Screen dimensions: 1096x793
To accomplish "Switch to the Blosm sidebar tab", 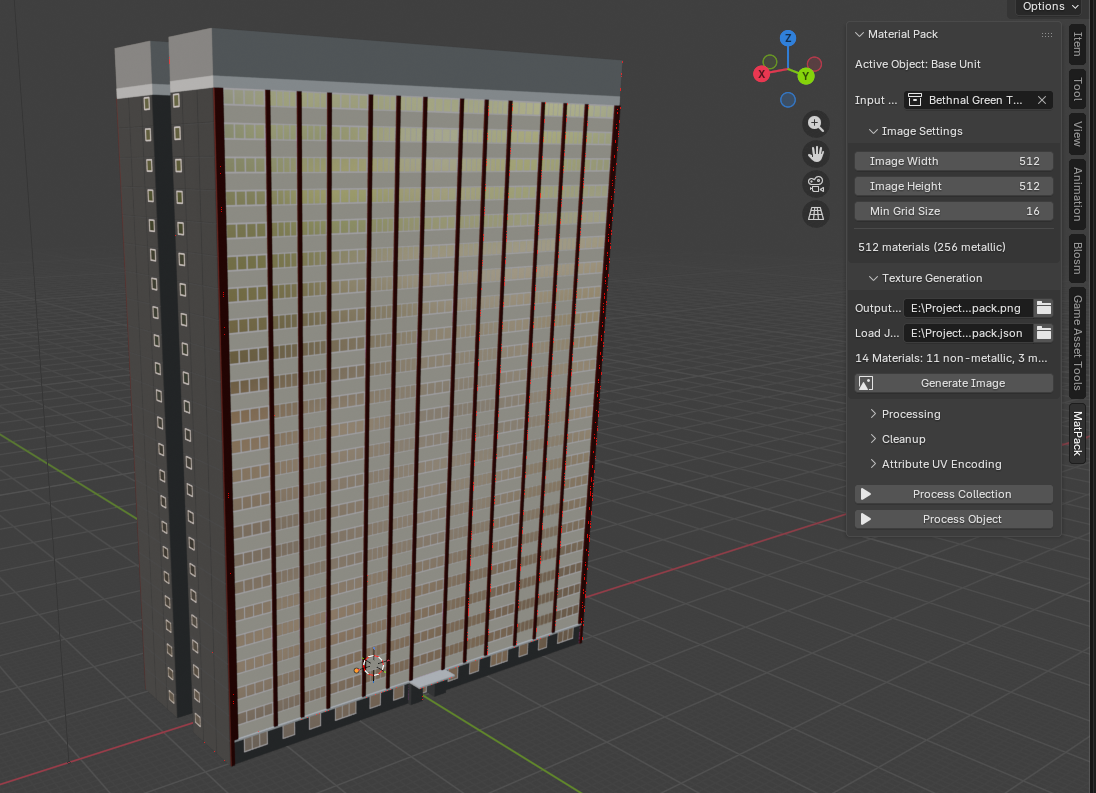I will (1077, 258).
